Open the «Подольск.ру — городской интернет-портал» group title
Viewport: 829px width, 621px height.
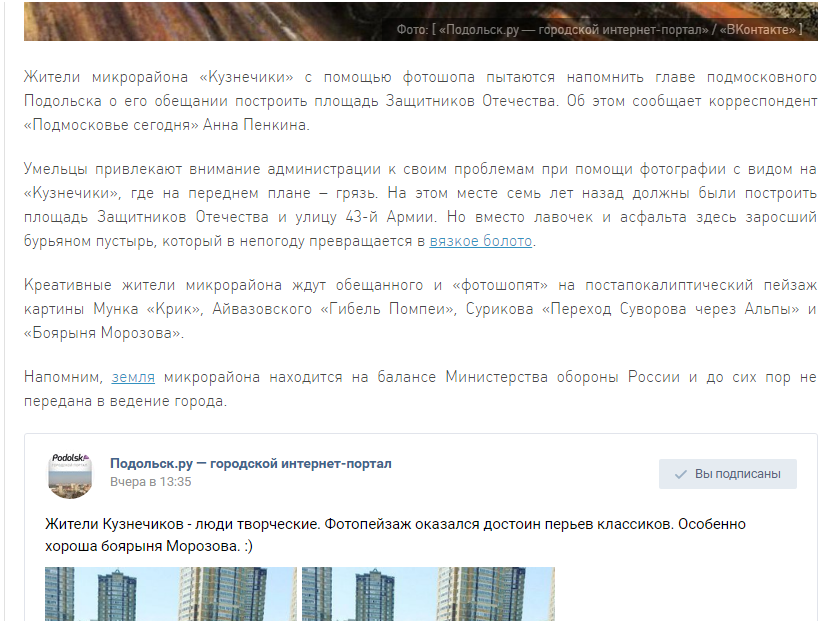pyautogui.click(x=251, y=463)
